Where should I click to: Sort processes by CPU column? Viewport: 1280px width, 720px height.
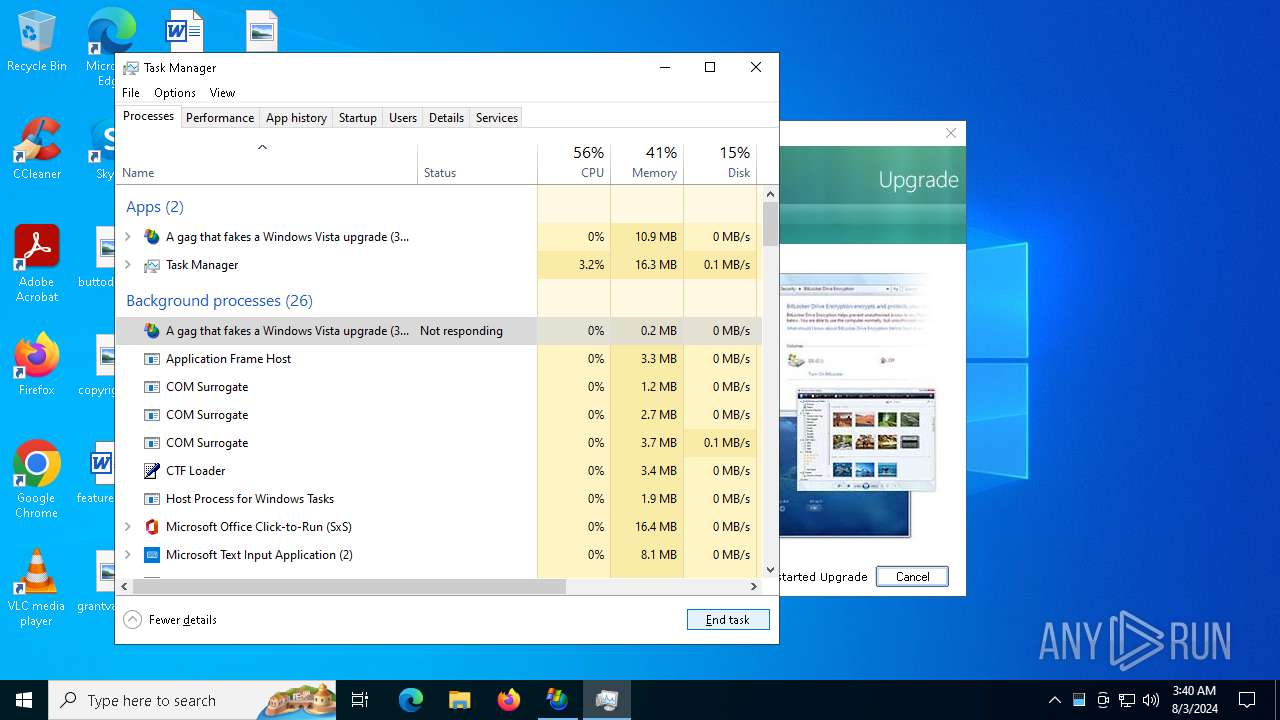tap(574, 163)
